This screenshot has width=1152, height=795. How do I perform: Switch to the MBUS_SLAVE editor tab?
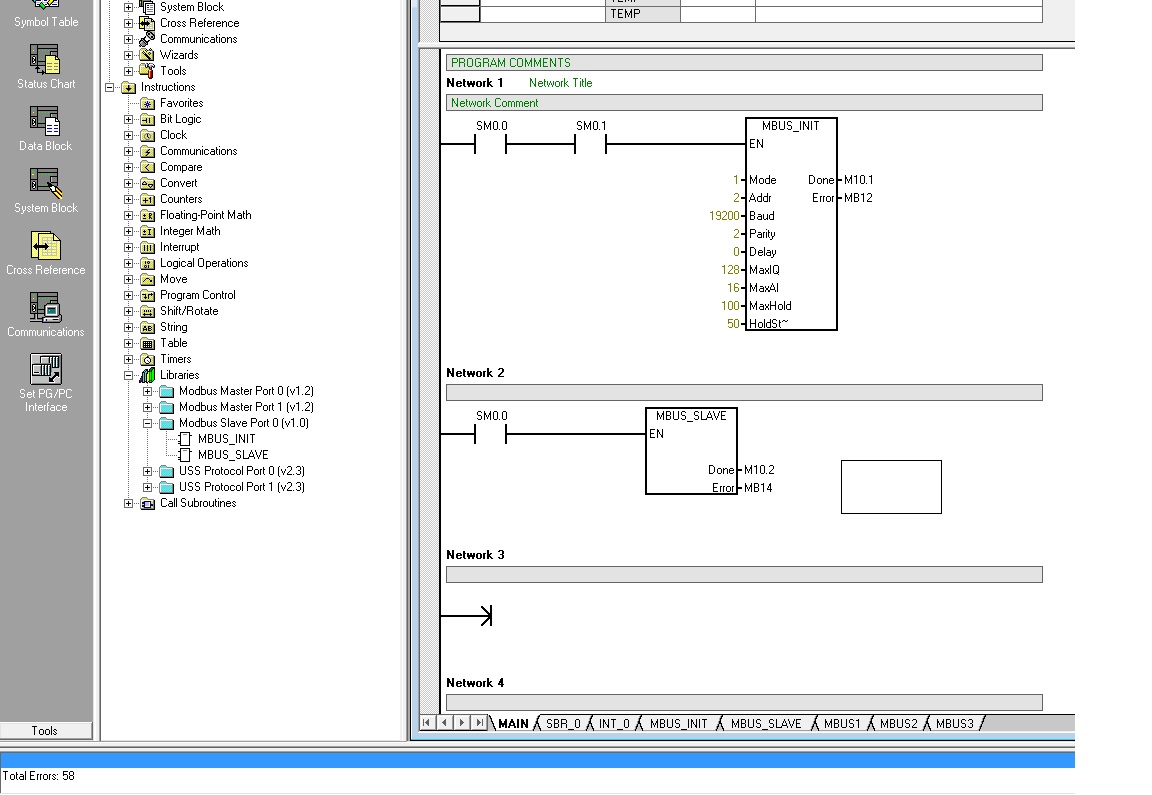[x=765, y=724]
